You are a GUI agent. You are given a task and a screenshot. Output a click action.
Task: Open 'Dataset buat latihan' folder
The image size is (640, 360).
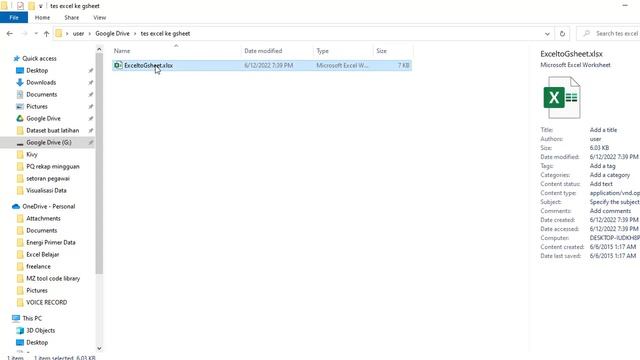(53, 131)
